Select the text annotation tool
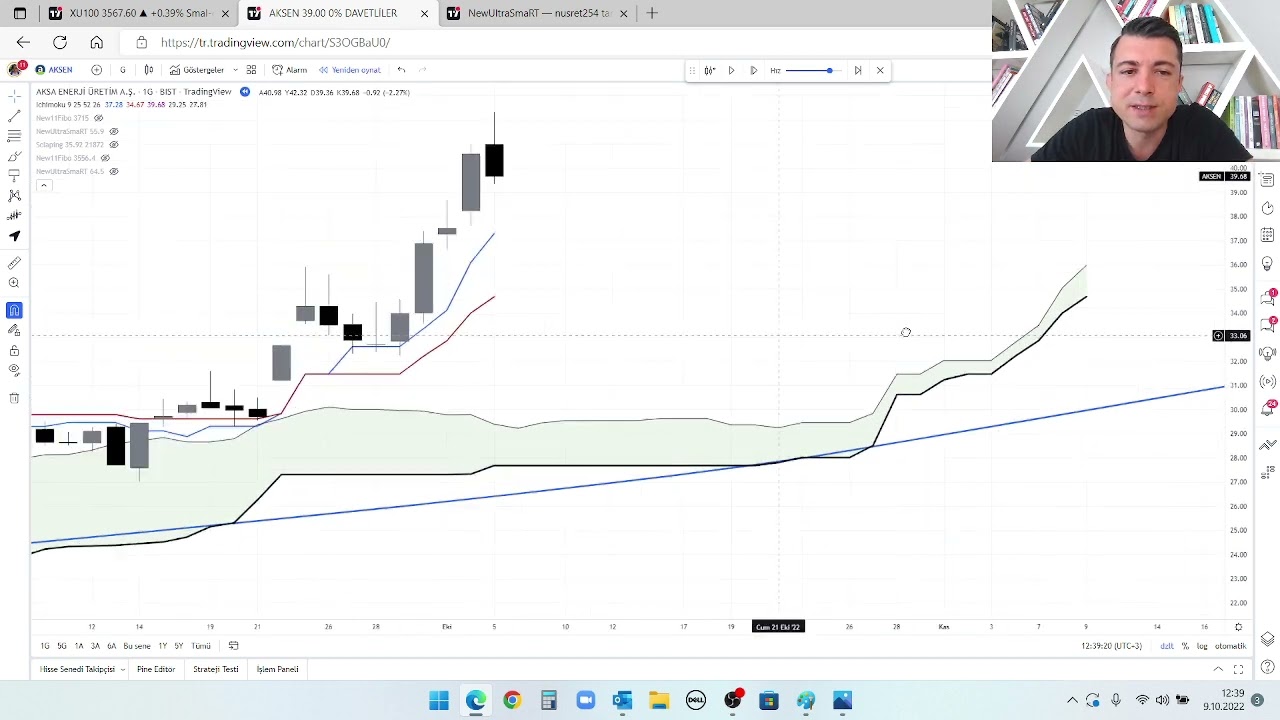The image size is (1280, 720). [14, 176]
